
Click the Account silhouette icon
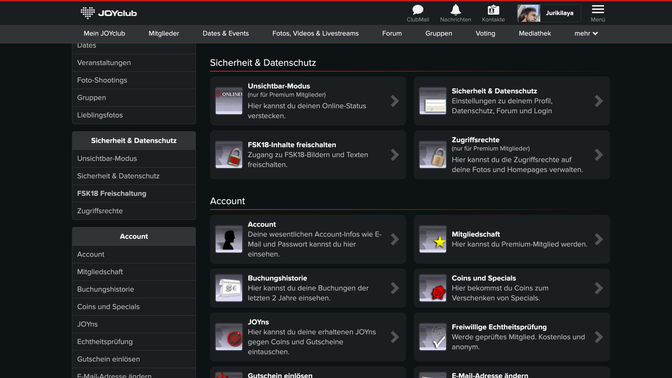tap(229, 239)
